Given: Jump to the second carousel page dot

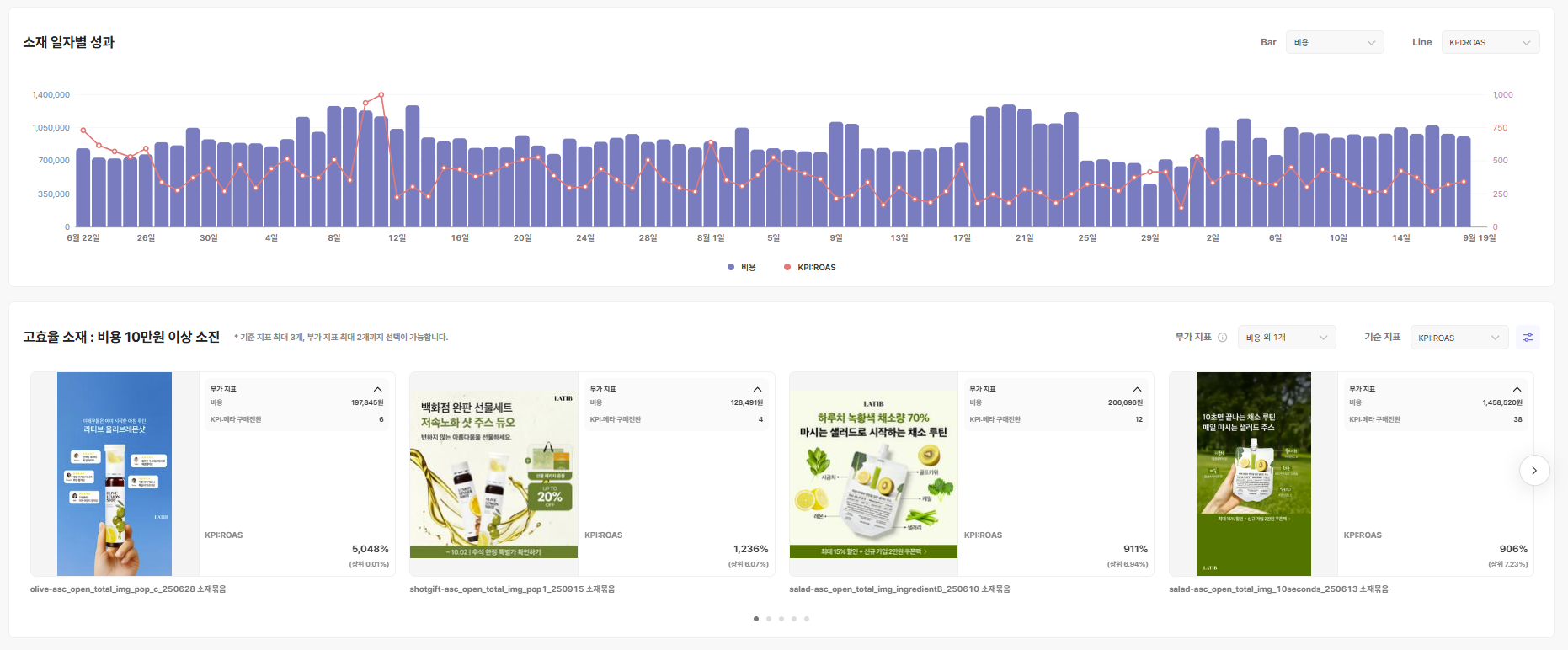Looking at the screenshot, I should (x=769, y=619).
